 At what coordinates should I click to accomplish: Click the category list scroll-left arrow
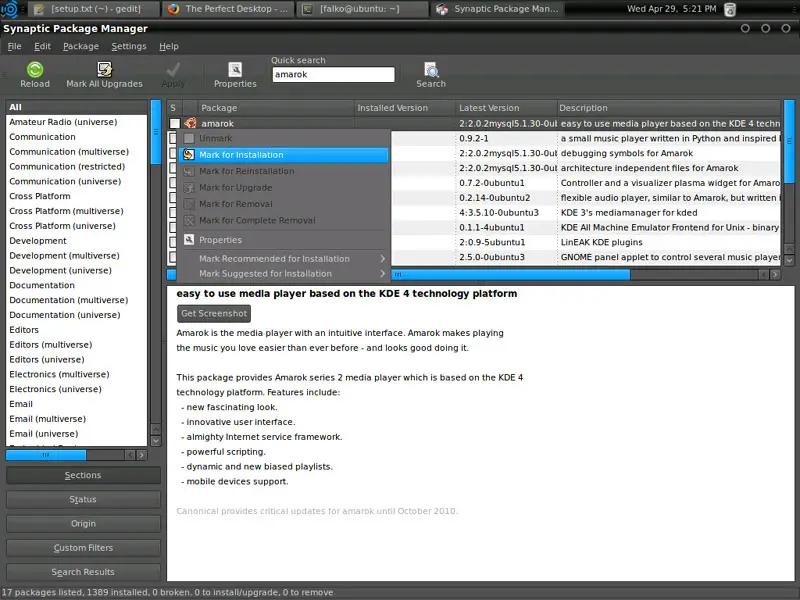[x=130, y=455]
